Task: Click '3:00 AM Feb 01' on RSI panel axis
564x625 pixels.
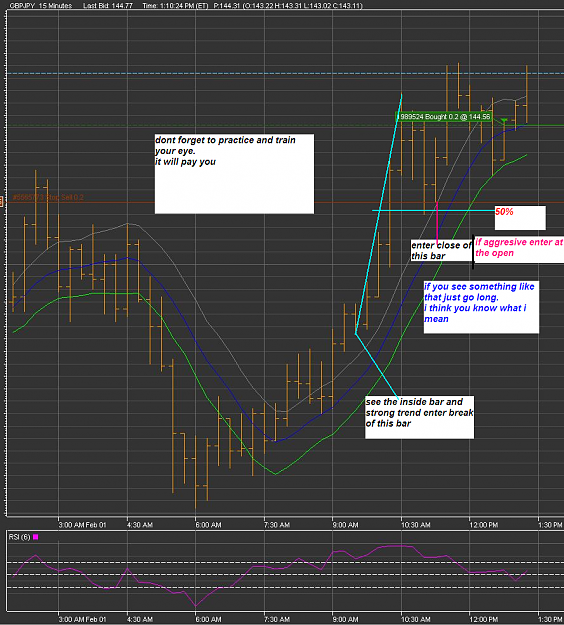Action: click(83, 619)
